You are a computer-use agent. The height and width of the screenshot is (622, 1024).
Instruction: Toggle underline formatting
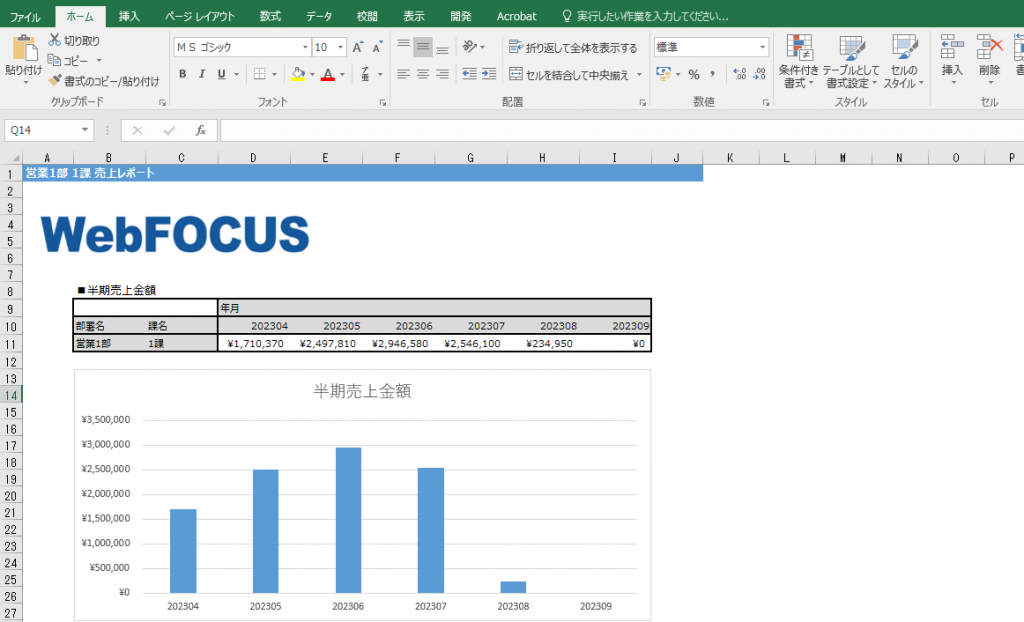click(221, 74)
